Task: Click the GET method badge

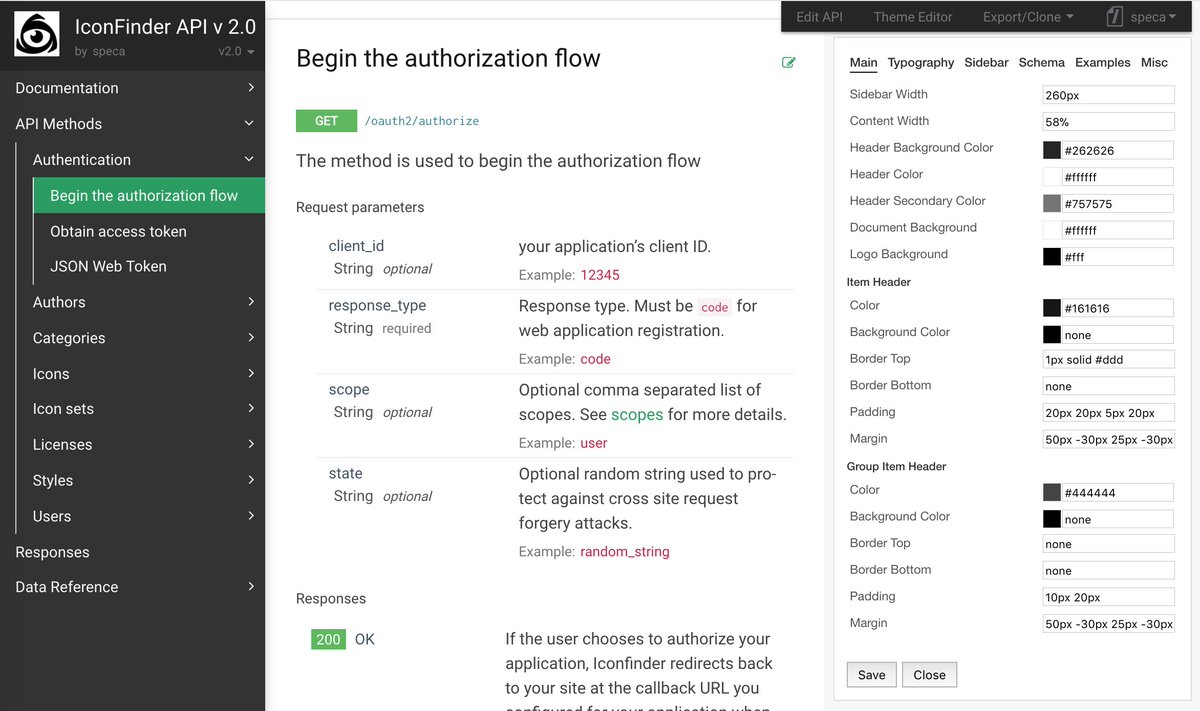Action: (x=326, y=121)
